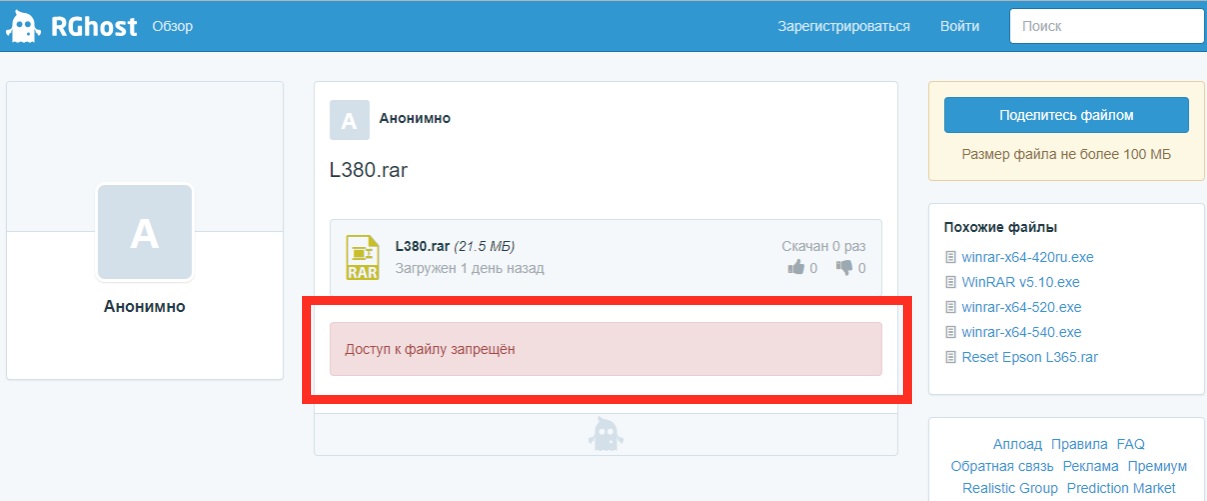Click the RGhost ghost logo icon

point(24,27)
